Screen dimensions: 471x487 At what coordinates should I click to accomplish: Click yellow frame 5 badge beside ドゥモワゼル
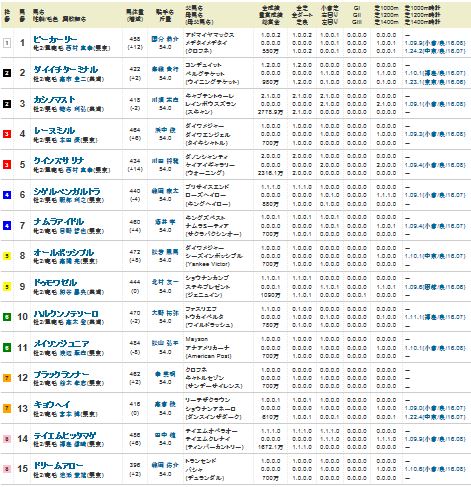tap(7, 286)
